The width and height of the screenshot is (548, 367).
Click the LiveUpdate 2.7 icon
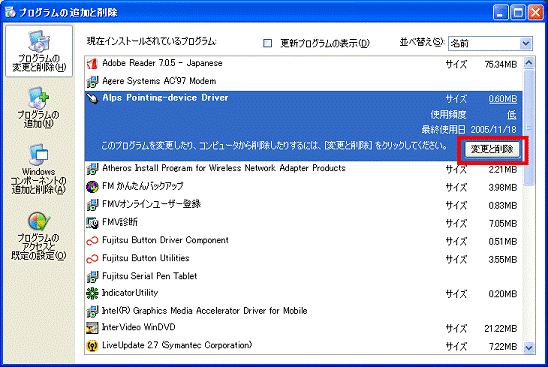(x=92, y=346)
